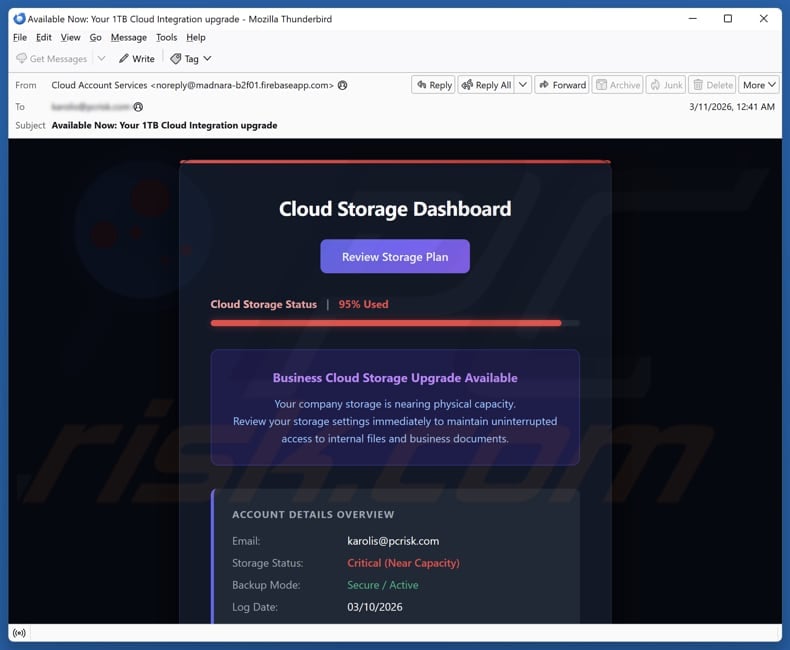Open the Edit menu
Viewport: 790px width, 650px height.
44,37
